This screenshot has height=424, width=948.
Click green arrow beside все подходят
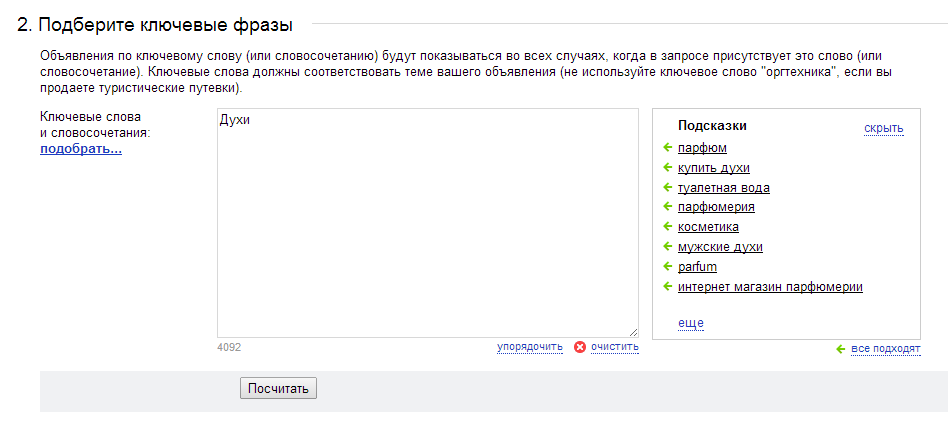tap(841, 349)
